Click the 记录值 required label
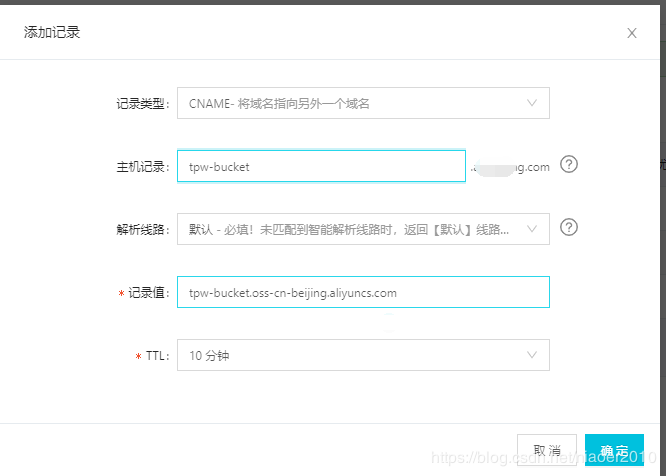 tap(147, 293)
